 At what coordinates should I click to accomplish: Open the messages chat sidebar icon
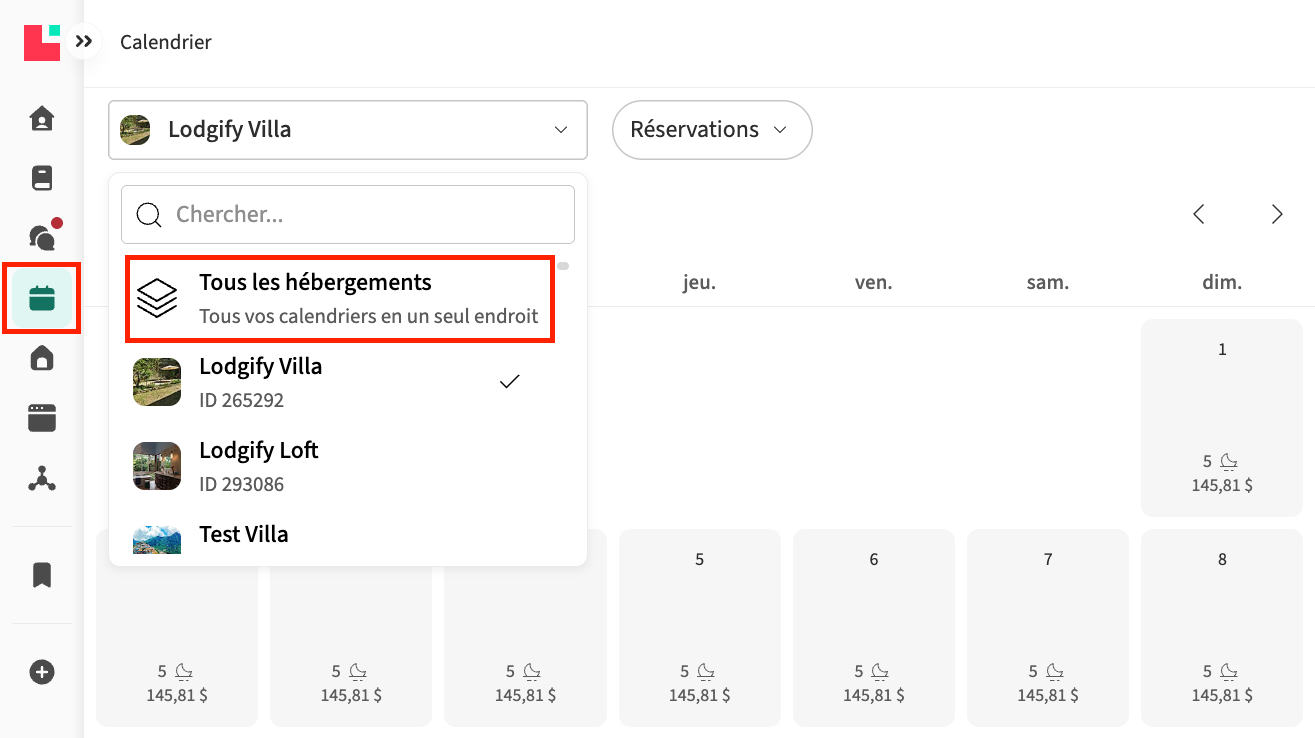(x=42, y=237)
